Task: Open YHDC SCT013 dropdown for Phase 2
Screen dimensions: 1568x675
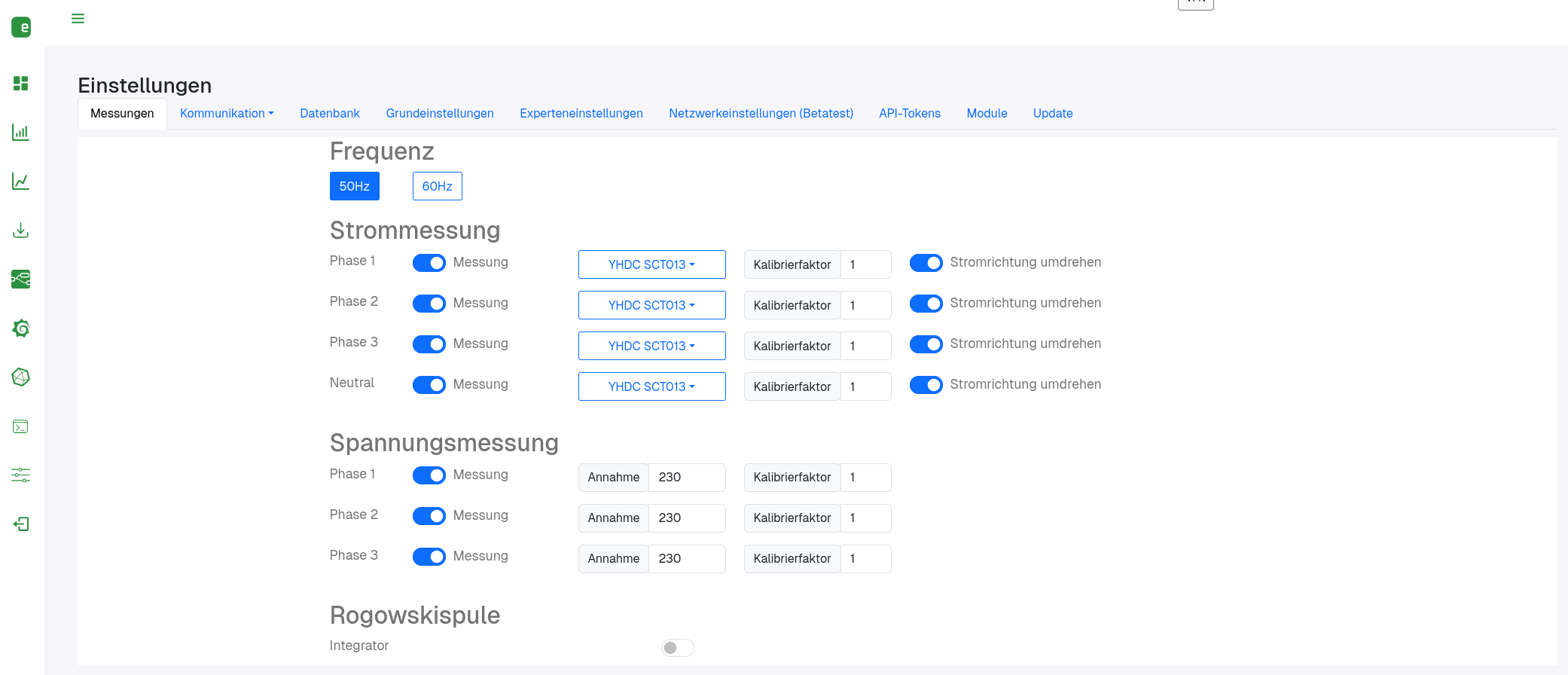Action: click(x=652, y=305)
